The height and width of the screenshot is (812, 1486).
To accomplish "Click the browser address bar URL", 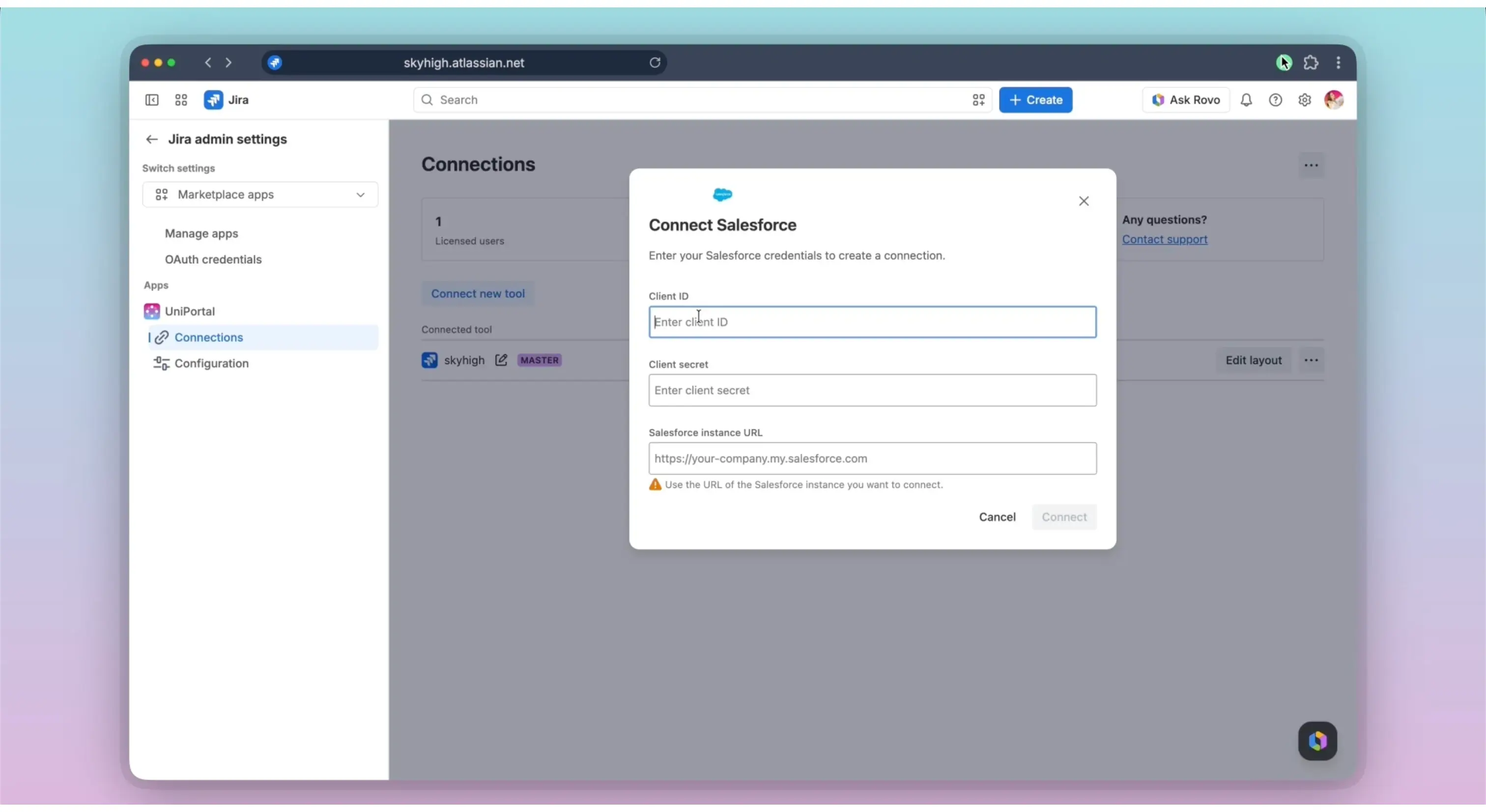I will [464, 63].
